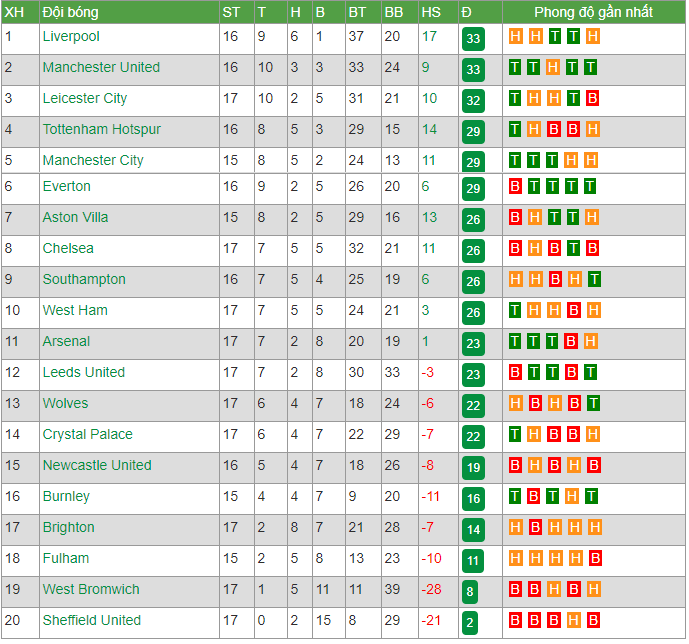This screenshot has width=689, height=644.
Task: Open the Manchester United team link
Action: point(101,67)
